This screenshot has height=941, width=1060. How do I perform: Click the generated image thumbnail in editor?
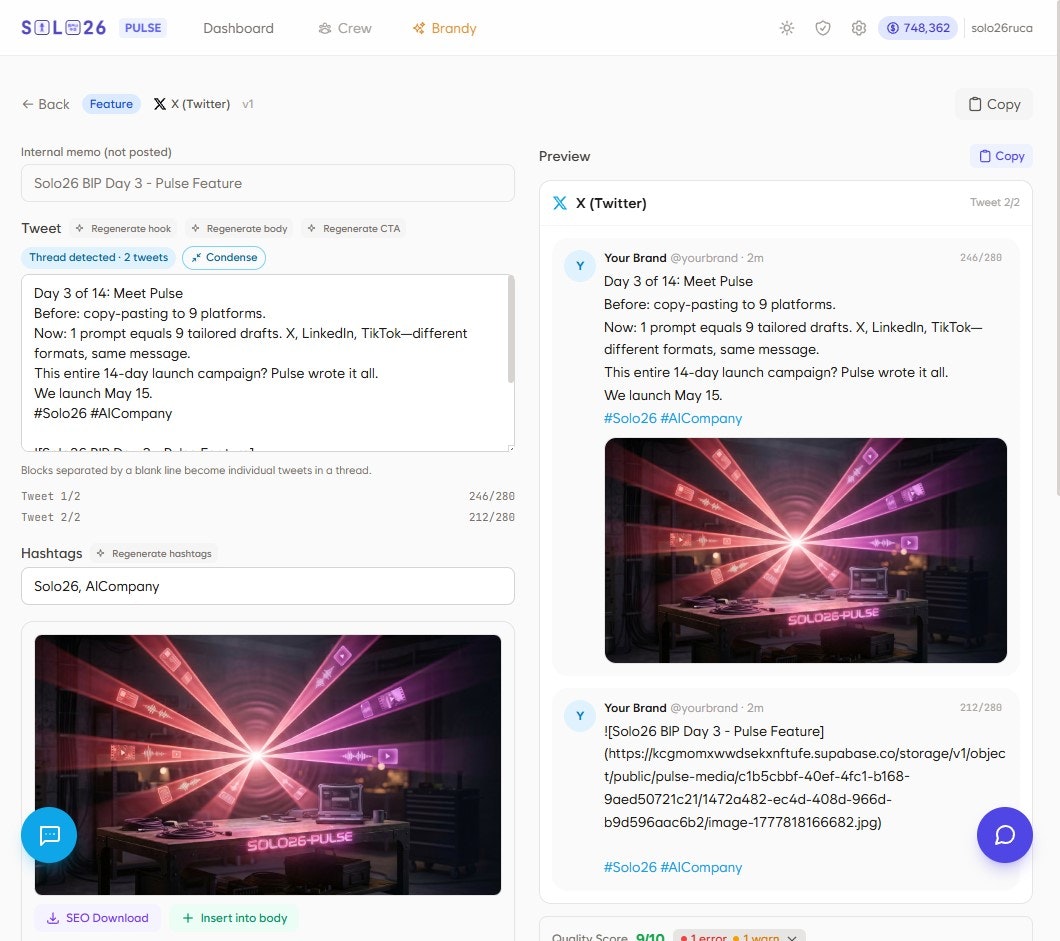[x=268, y=765]
